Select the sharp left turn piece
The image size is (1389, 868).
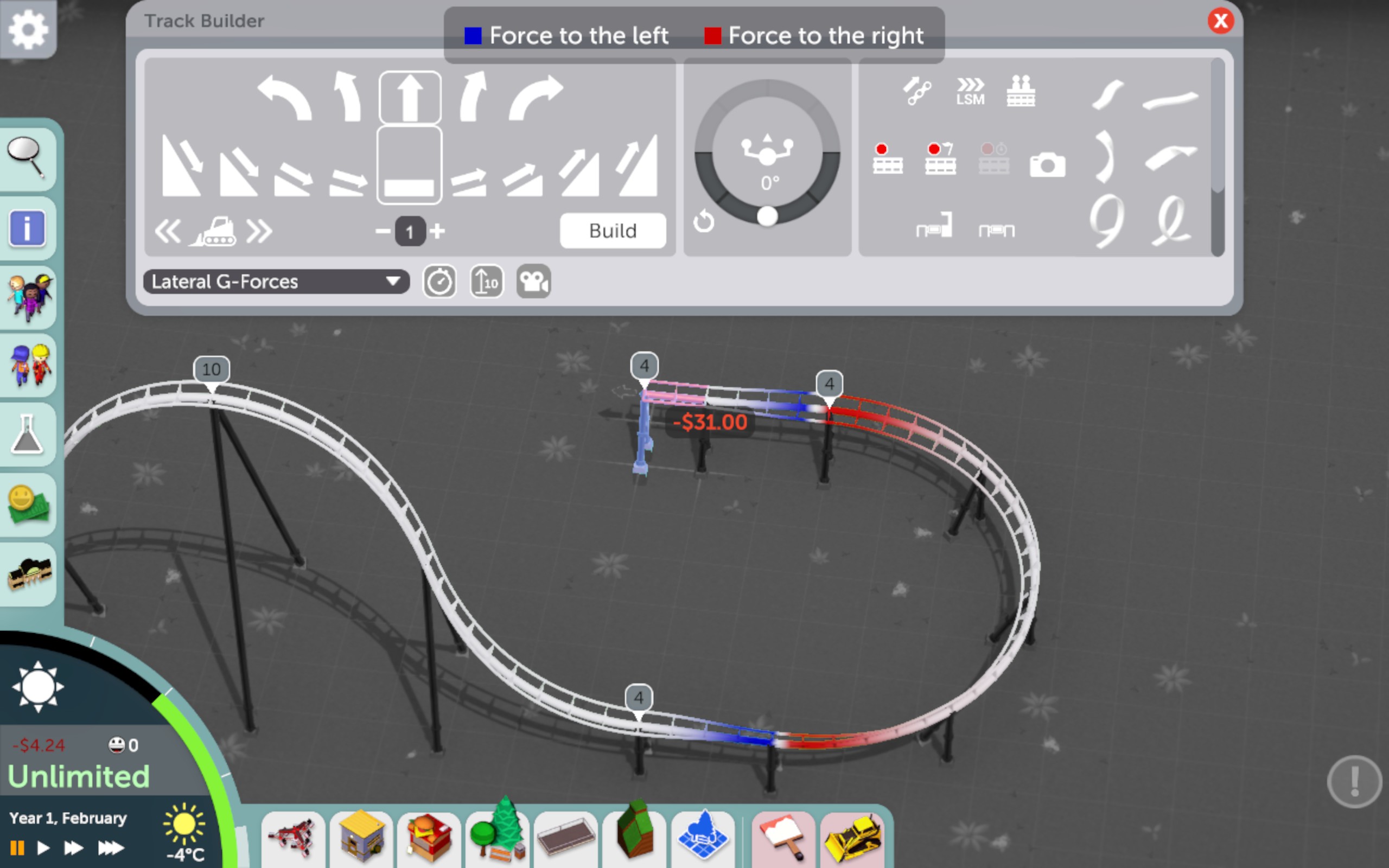pos(285,98)
